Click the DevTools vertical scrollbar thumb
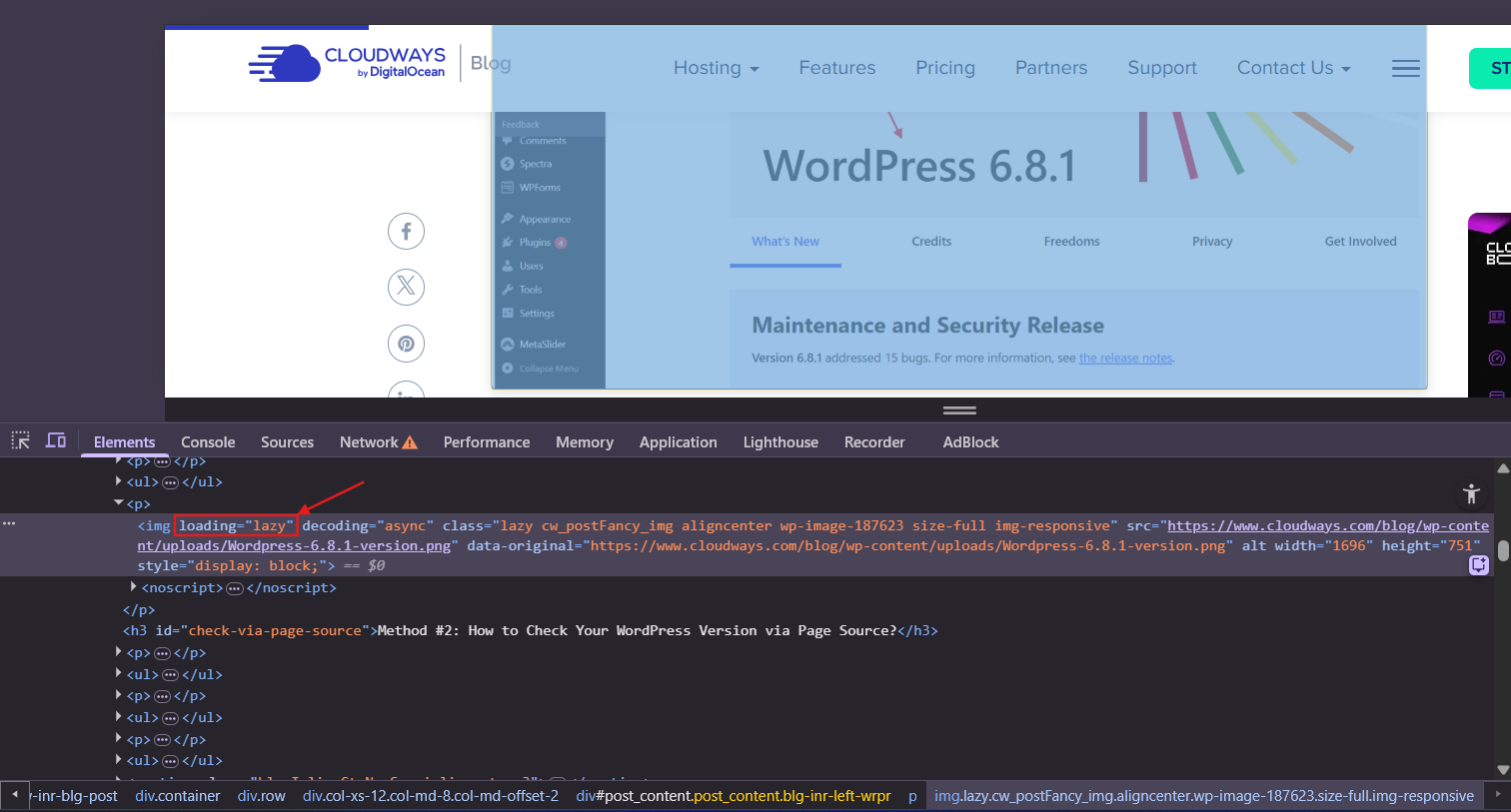This screenshot has width=1511, height=812. pos(1503,551)
